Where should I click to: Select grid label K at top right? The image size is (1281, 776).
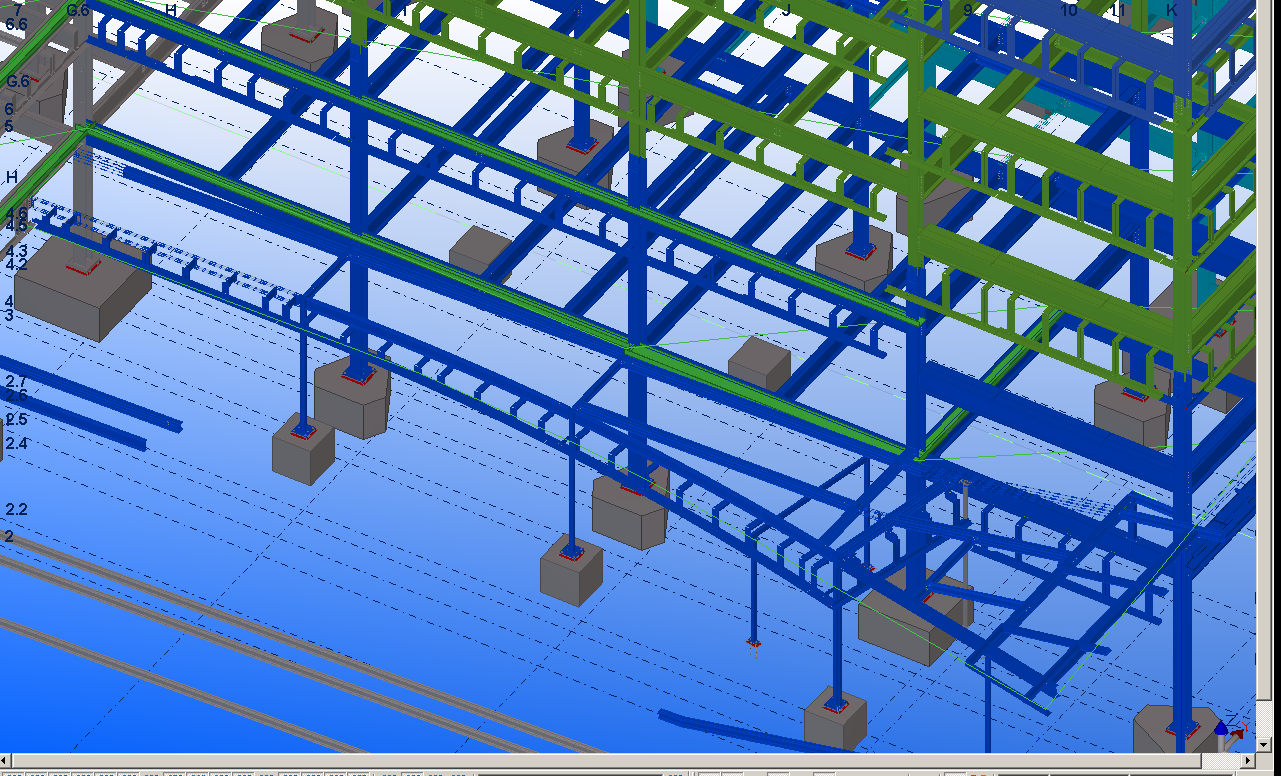1172,10
